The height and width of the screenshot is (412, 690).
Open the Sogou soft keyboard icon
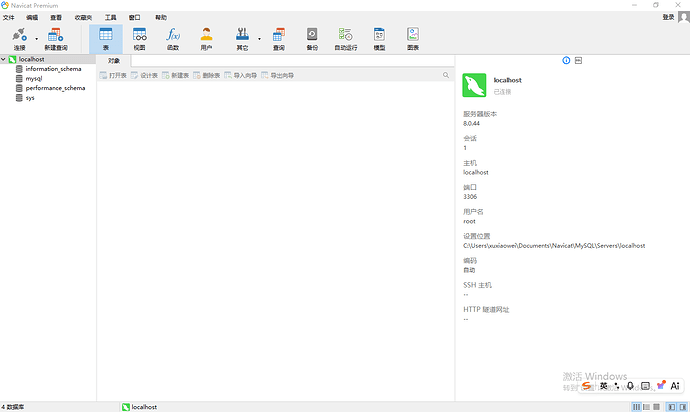point(645,386)
